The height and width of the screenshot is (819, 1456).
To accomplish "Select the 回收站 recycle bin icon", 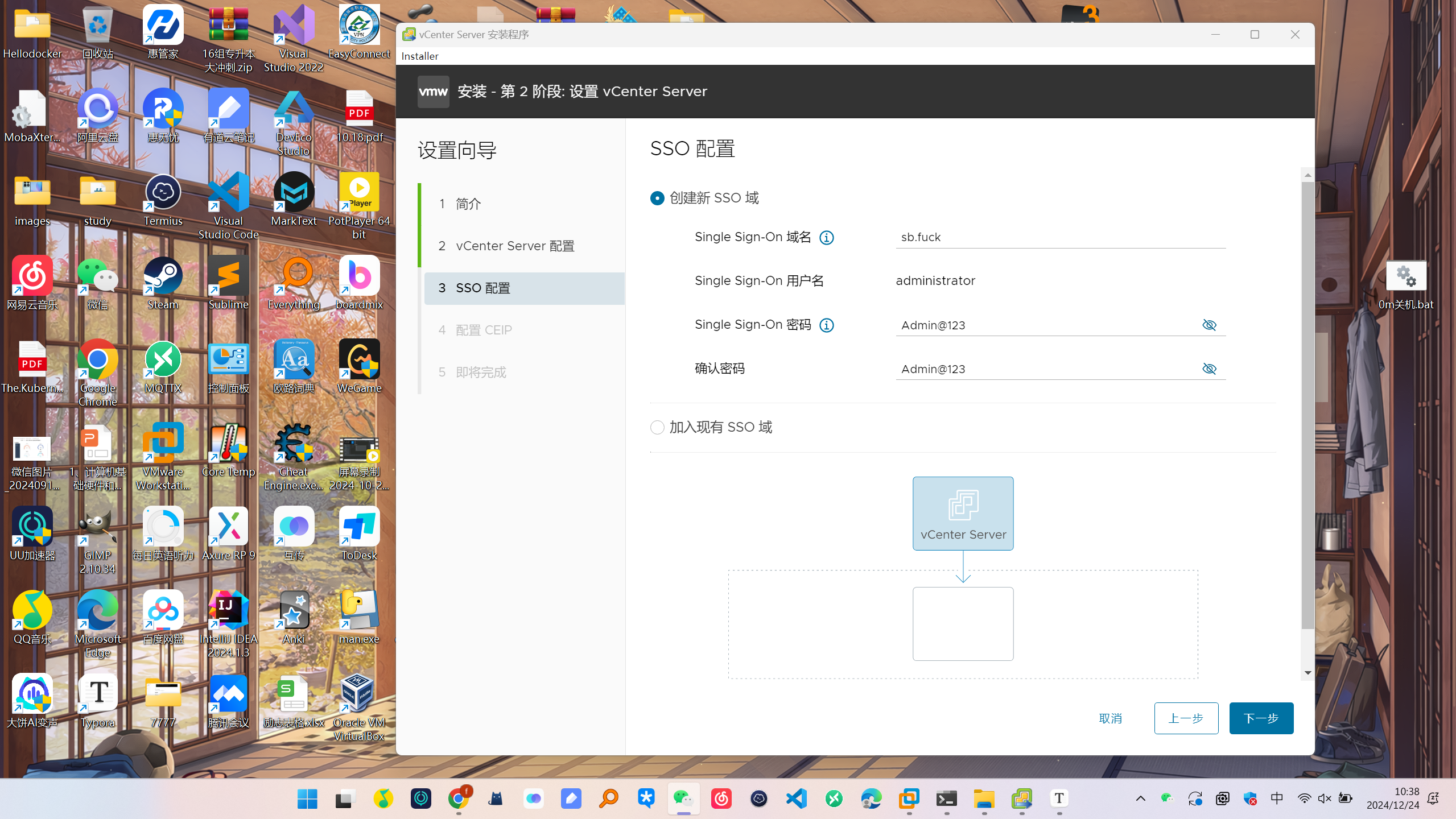I will pos(98,32).
